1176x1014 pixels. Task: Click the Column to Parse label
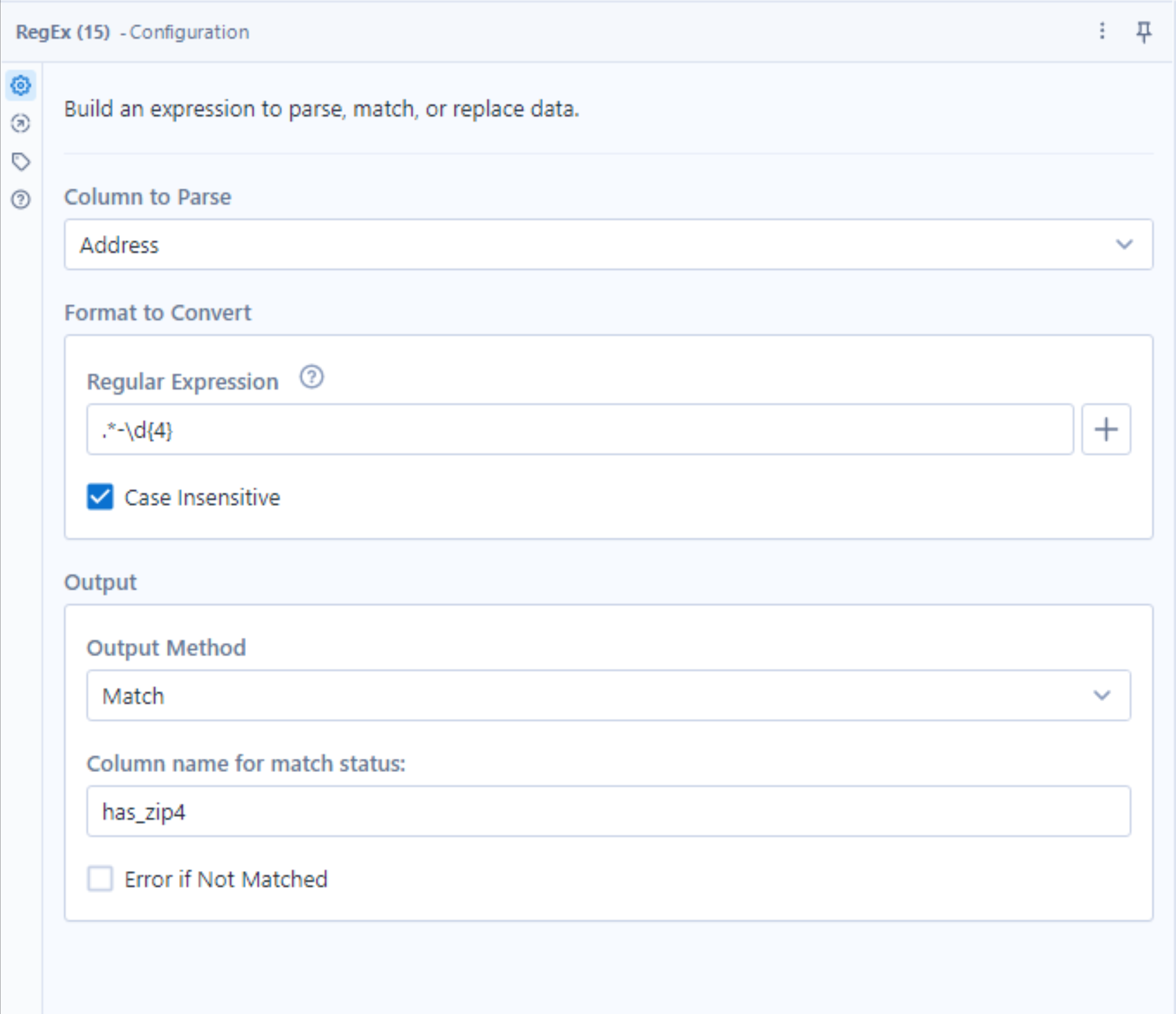[147, 197]
